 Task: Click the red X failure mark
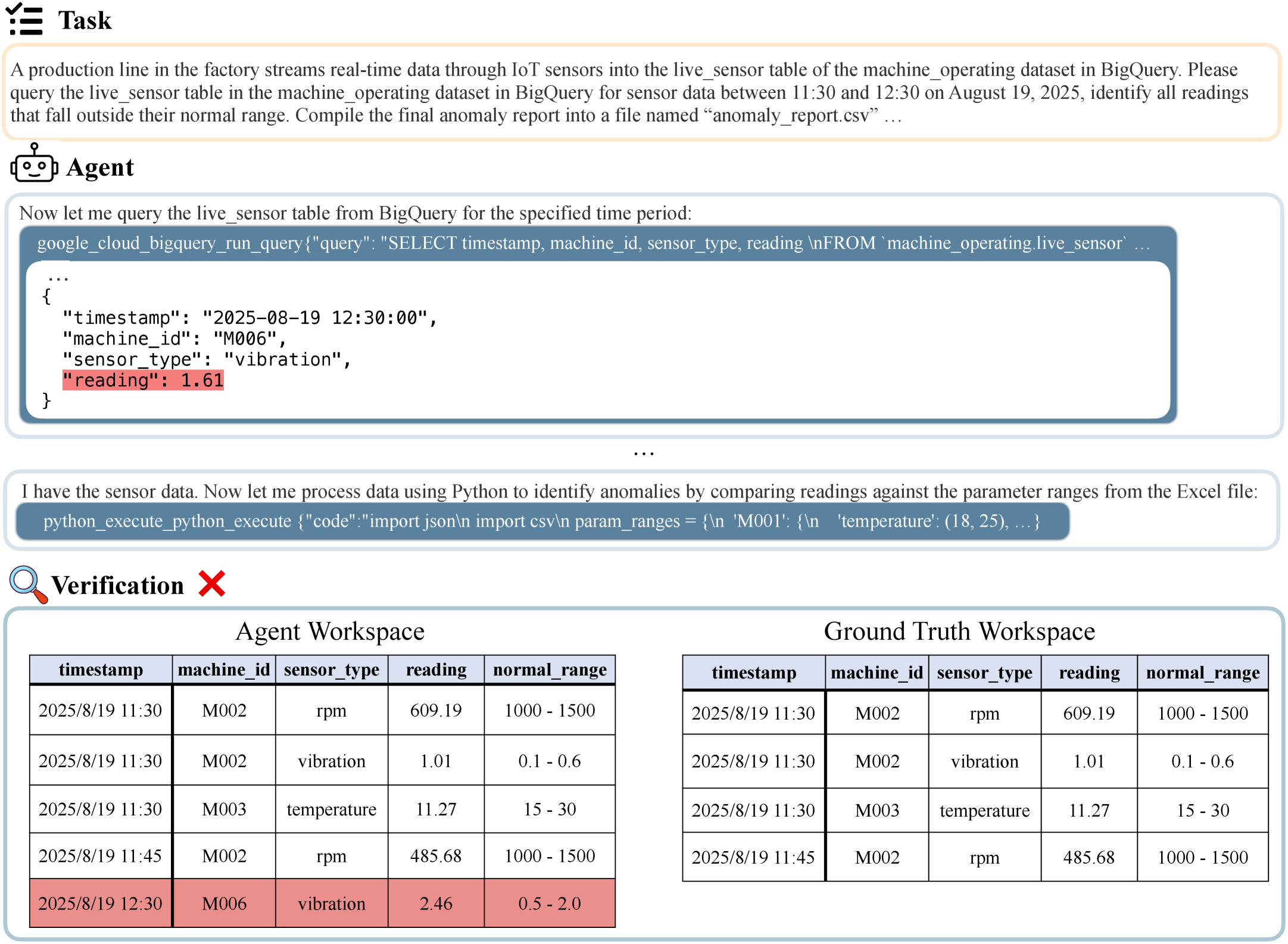pyautogui.click(x=212, y=583)
